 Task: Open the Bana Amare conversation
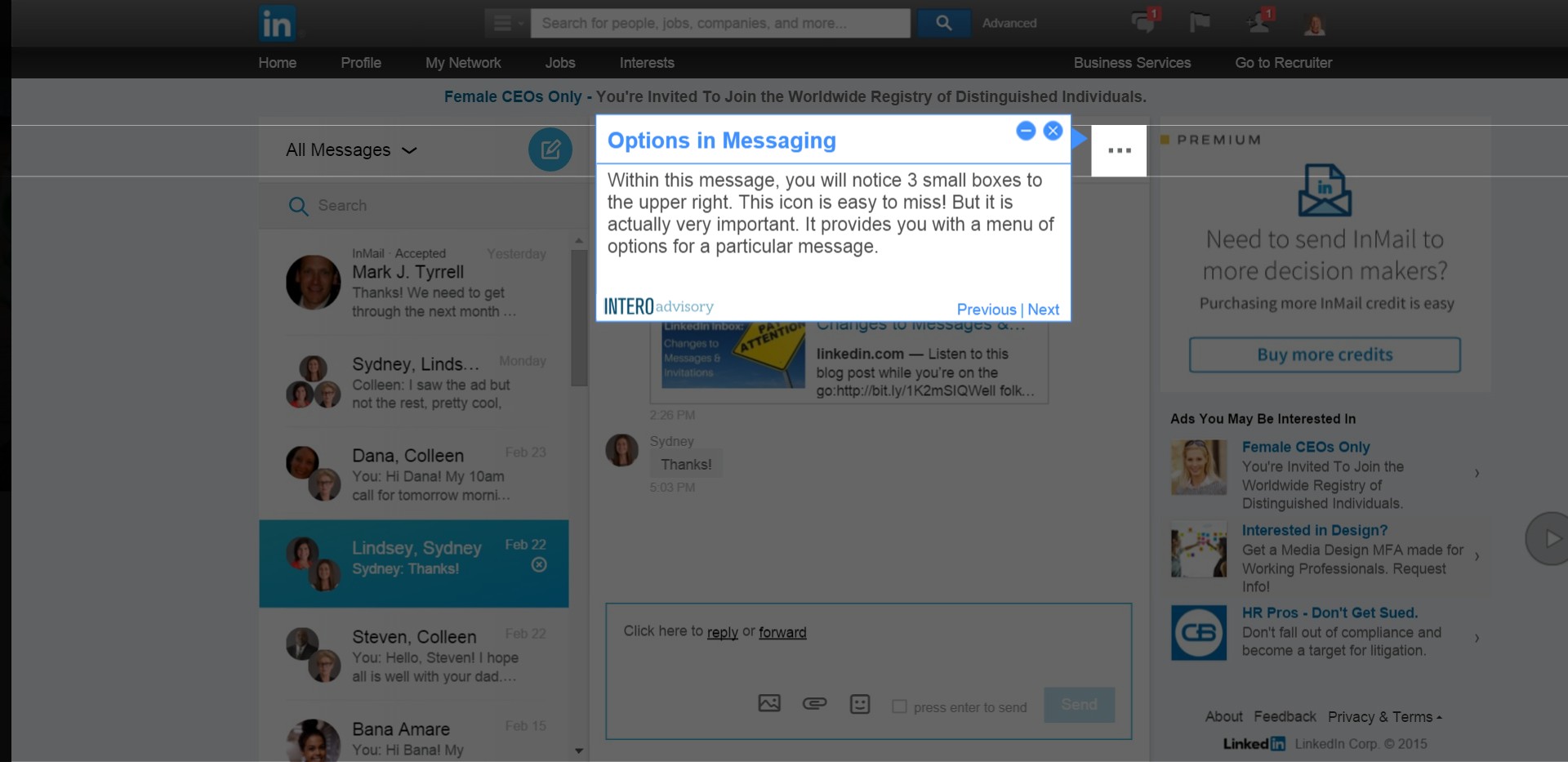pos(414,733)
